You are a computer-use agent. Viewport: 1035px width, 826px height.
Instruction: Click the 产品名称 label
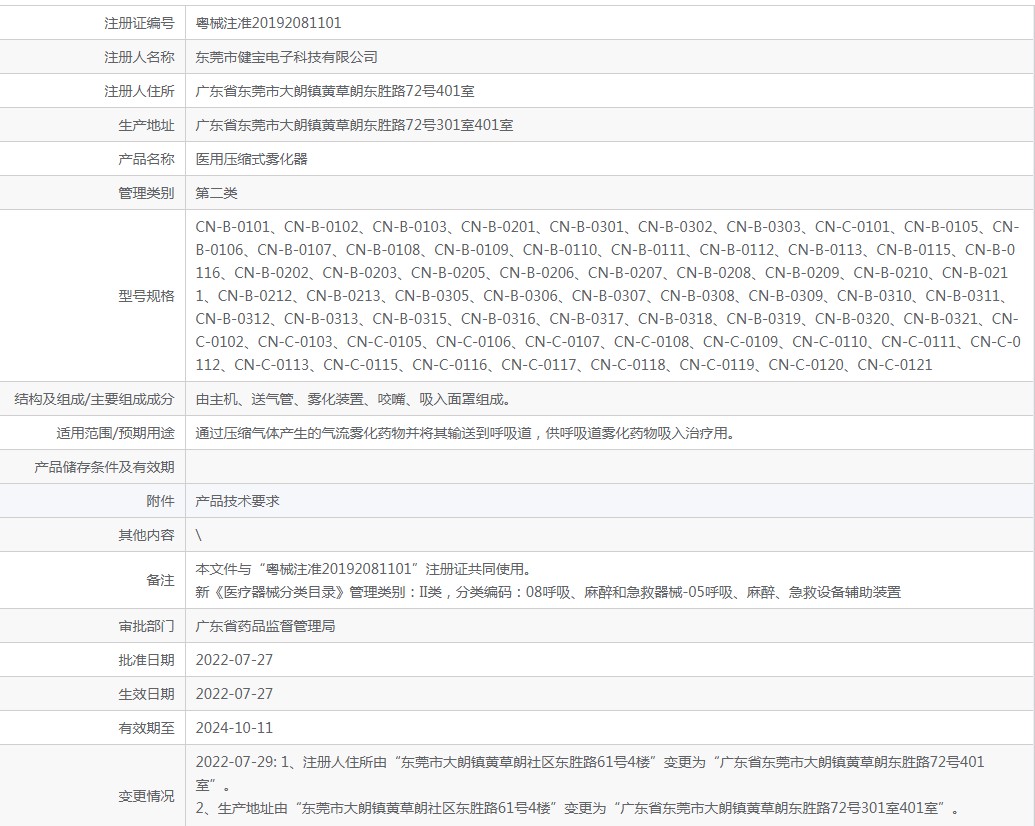point(147,159)
